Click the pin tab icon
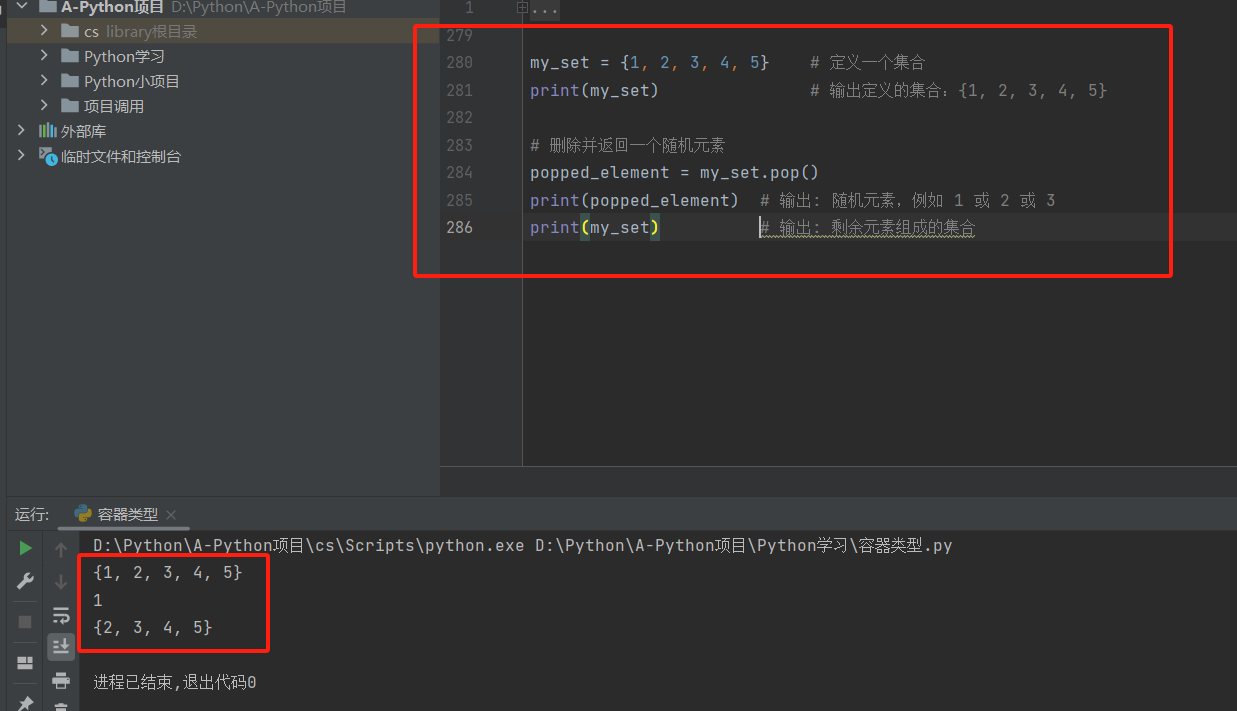The height and width of the screenshot is (711, 1237). click(25, 703)
